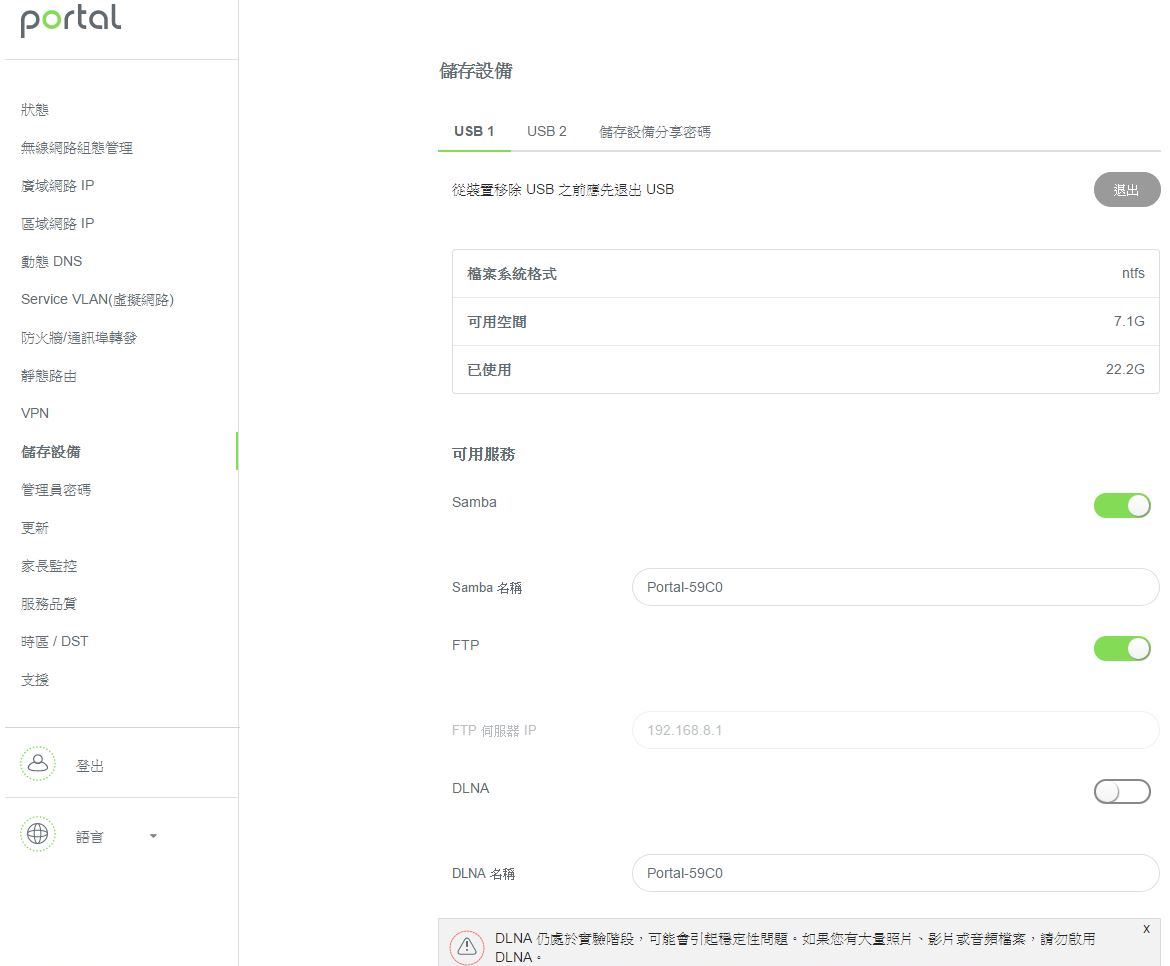Click the Samba 名稱 input field
The height and width of the screenshot is (966, 1170).
coord(895,587)
